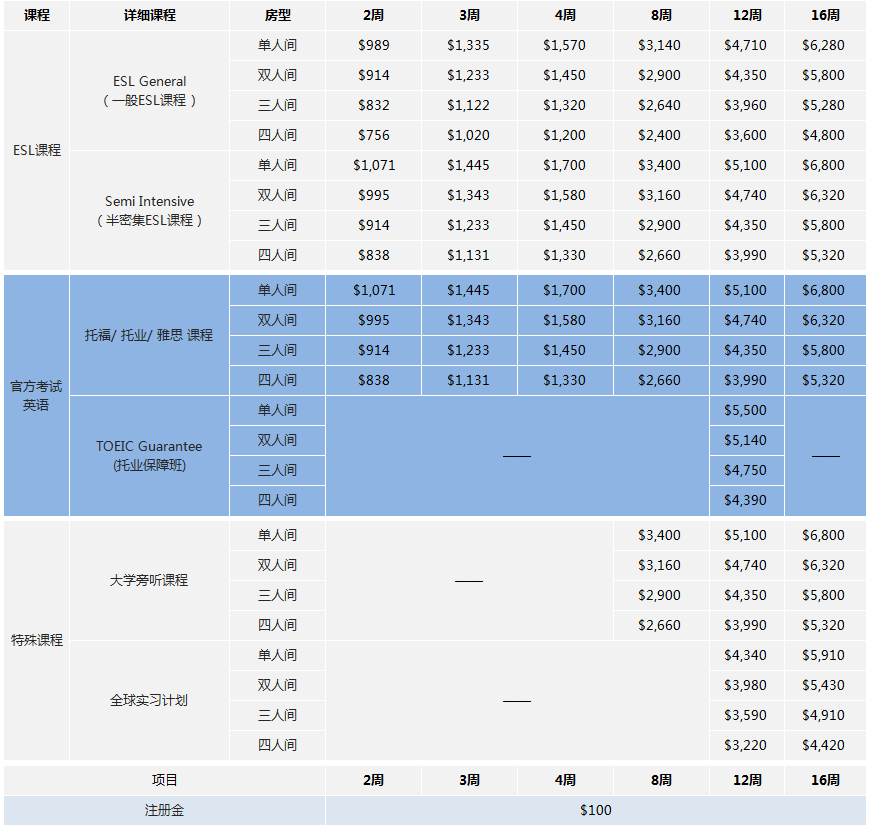The width and height of the screenshot is (870, 840).
Task: Select 三人间 in the 大学旁听课程 block
Action: 277,595
